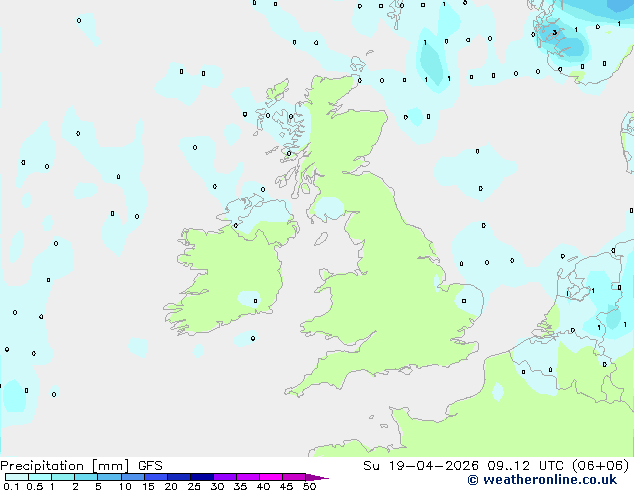Click the '50' legend scale label
The image size is (634, 490).
(x=309, y=486)
